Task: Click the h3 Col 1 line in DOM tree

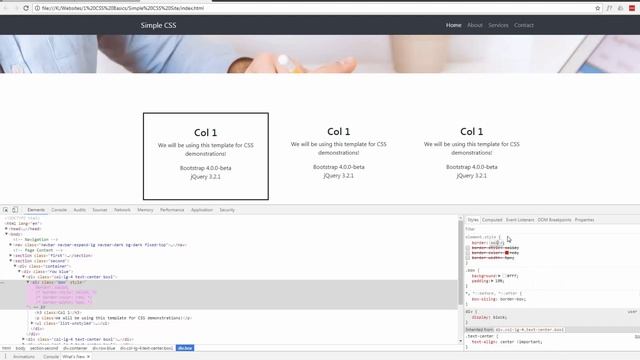Action: pyautogui.click(x=59, y=313)
